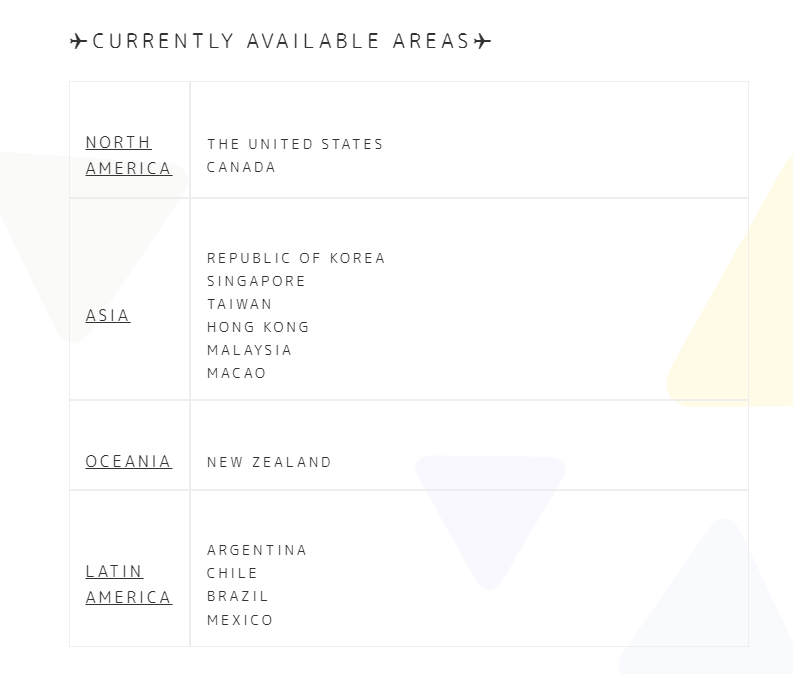Image resolution: width=793 pixels, height=674 pixels.
Task: Click Republic of Korea in the list
Action: 296,258
